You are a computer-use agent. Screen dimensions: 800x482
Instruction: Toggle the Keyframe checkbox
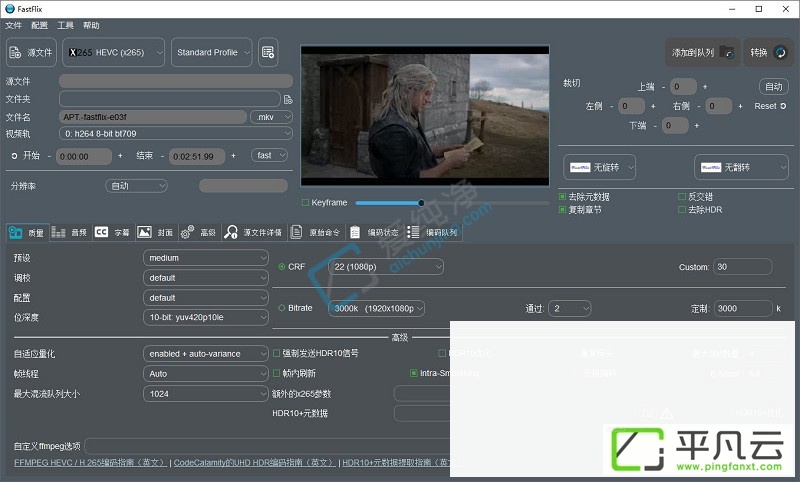point(306,203)
